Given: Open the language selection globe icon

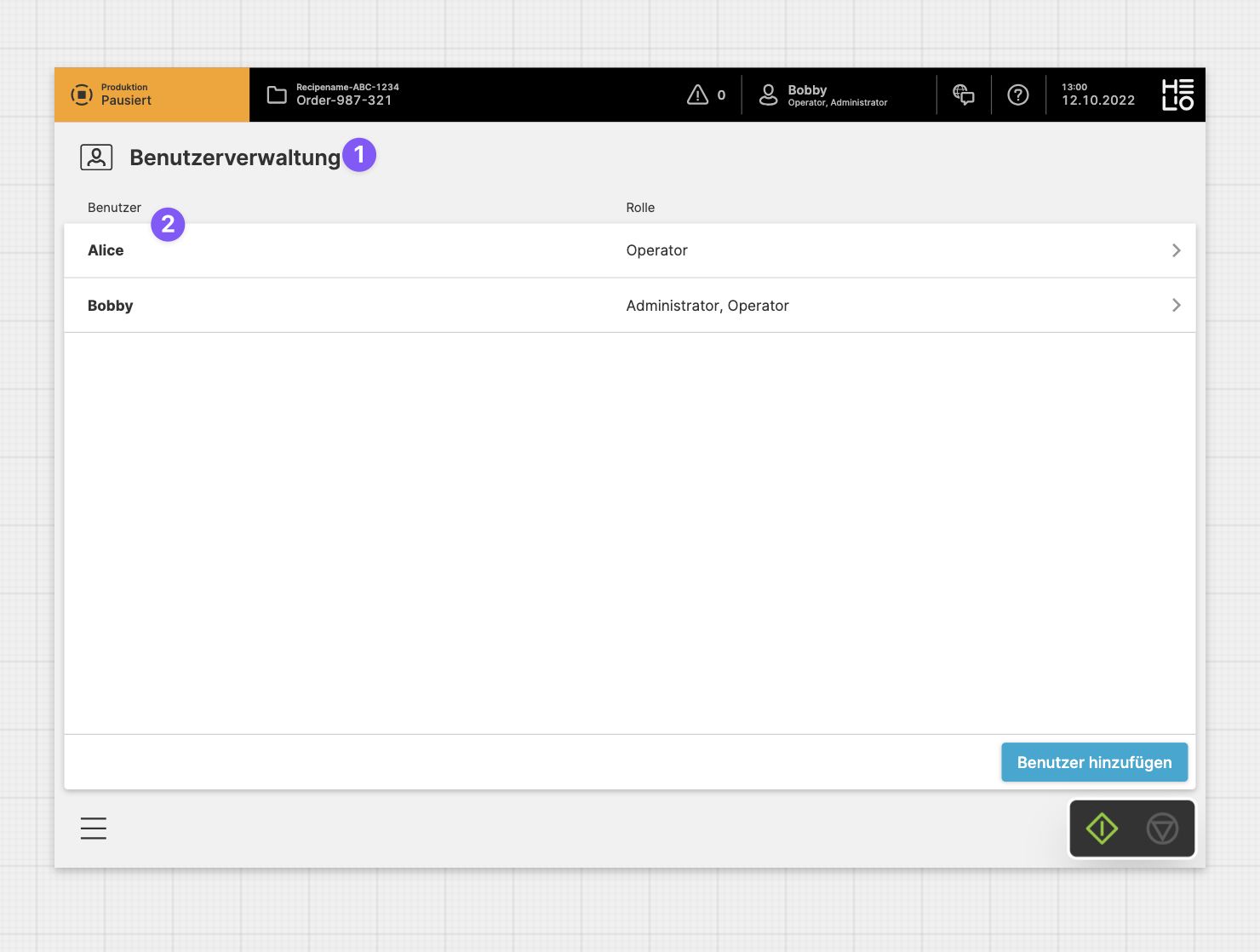Looking at the screenshot, I should point(963,95).
